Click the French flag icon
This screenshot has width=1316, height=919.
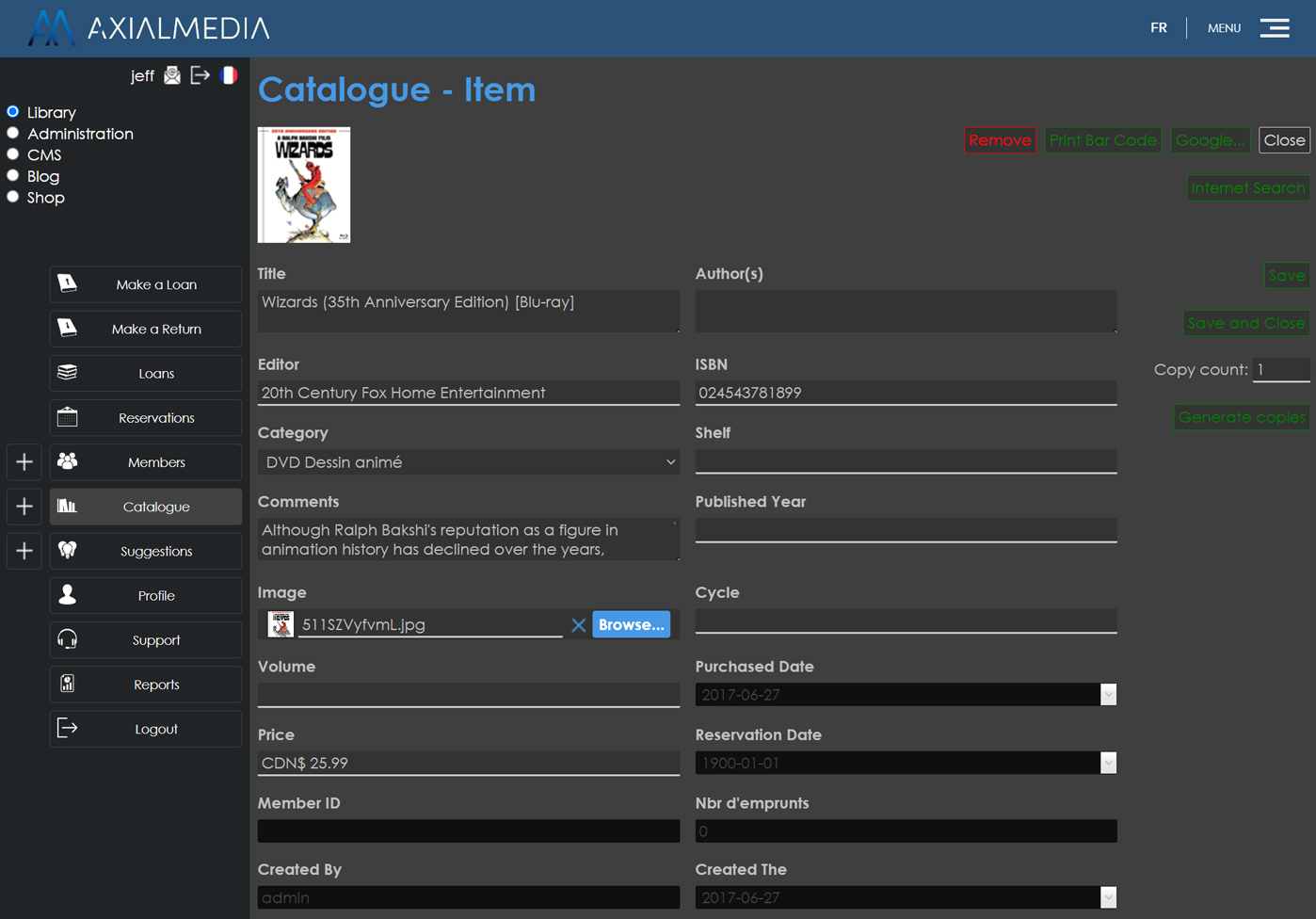coord(229,75)
